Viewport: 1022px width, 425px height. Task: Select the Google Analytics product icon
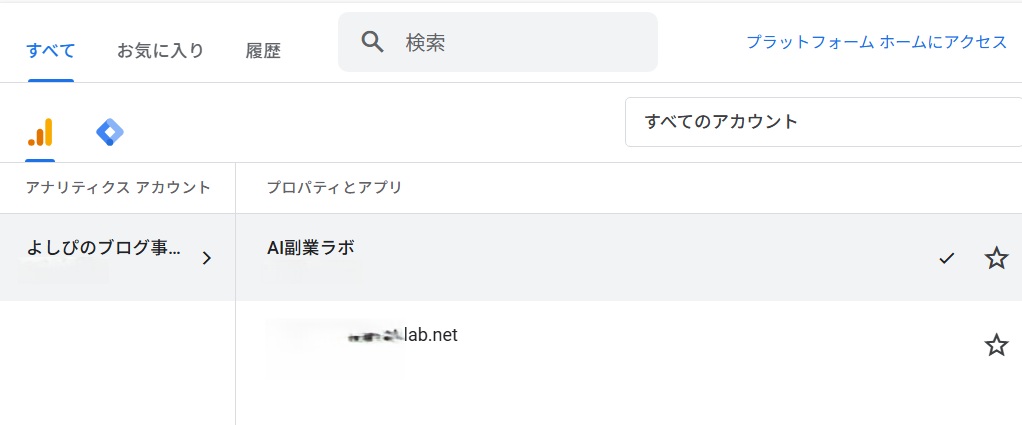(x=40, y=133)
